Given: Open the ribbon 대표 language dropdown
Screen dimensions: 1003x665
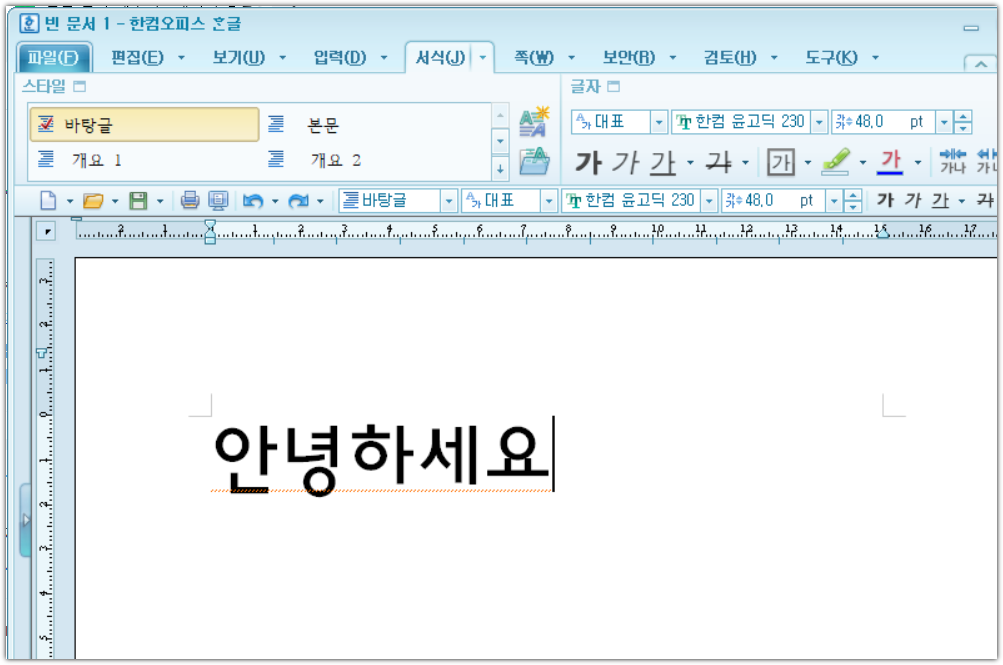Looking at the screenshot, I should pos(659,121).
